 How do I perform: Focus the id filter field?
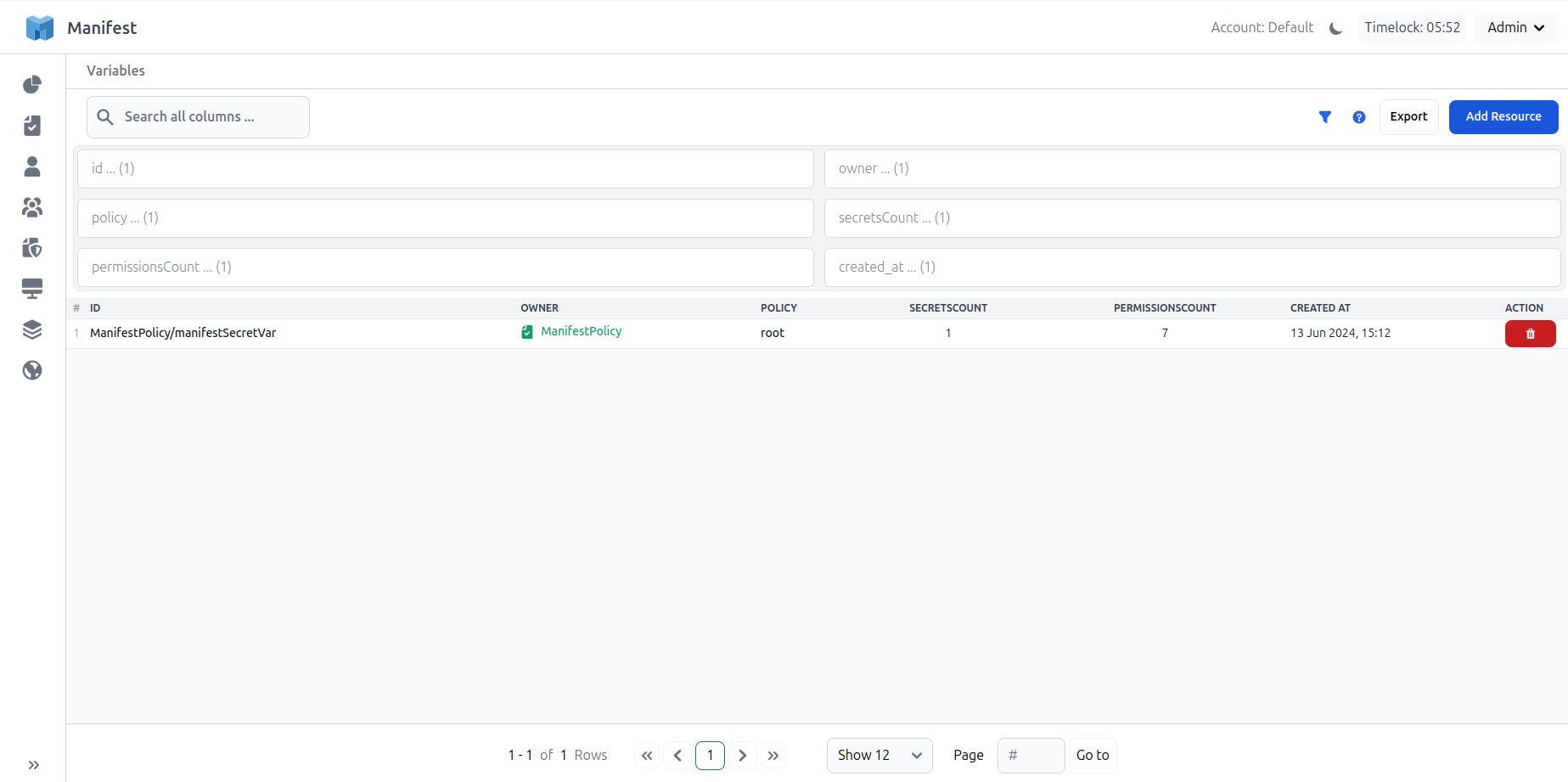click(x=446, y=169)
